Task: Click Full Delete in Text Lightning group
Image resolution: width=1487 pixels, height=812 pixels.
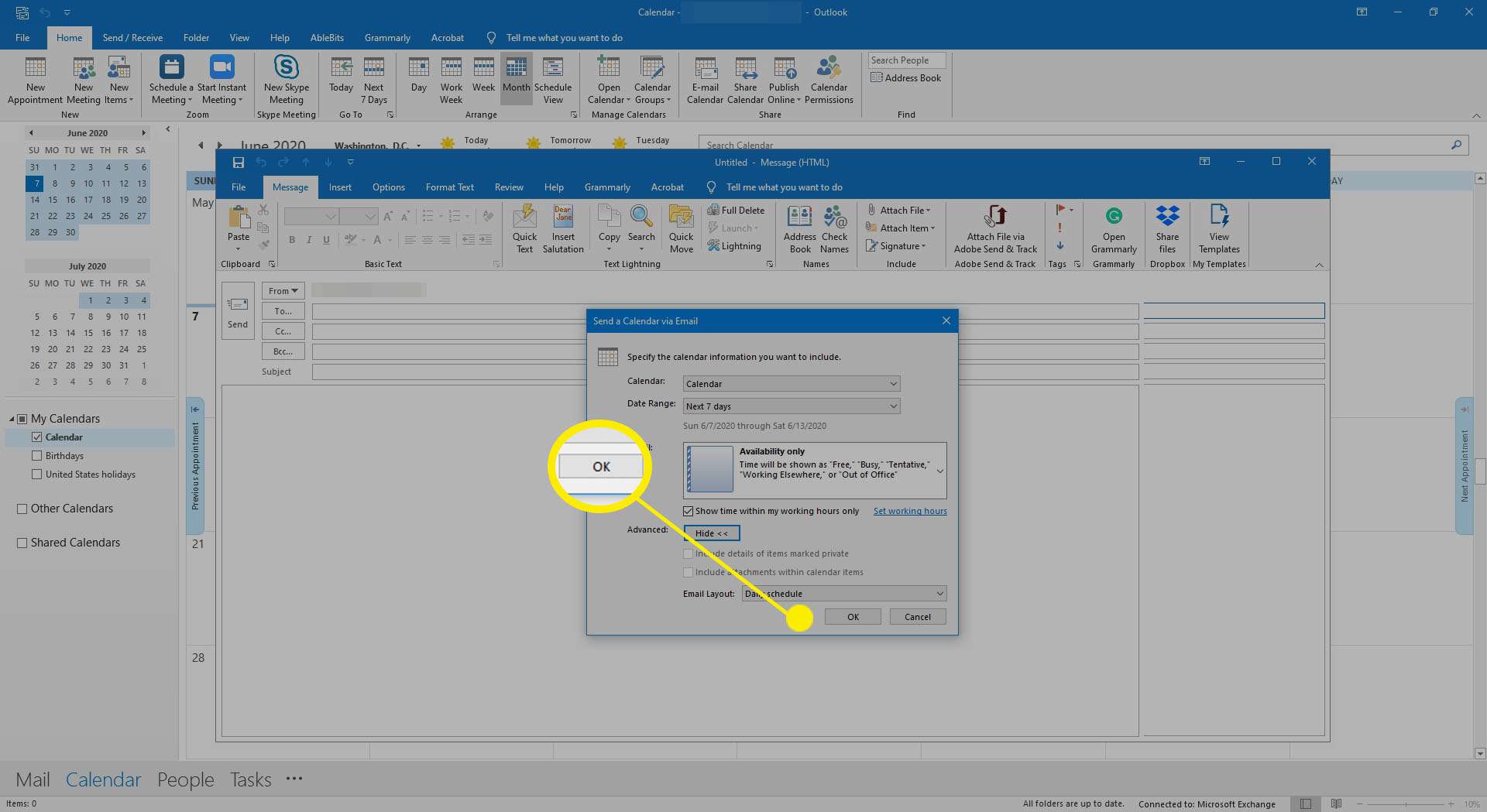Action: (736, 210)
